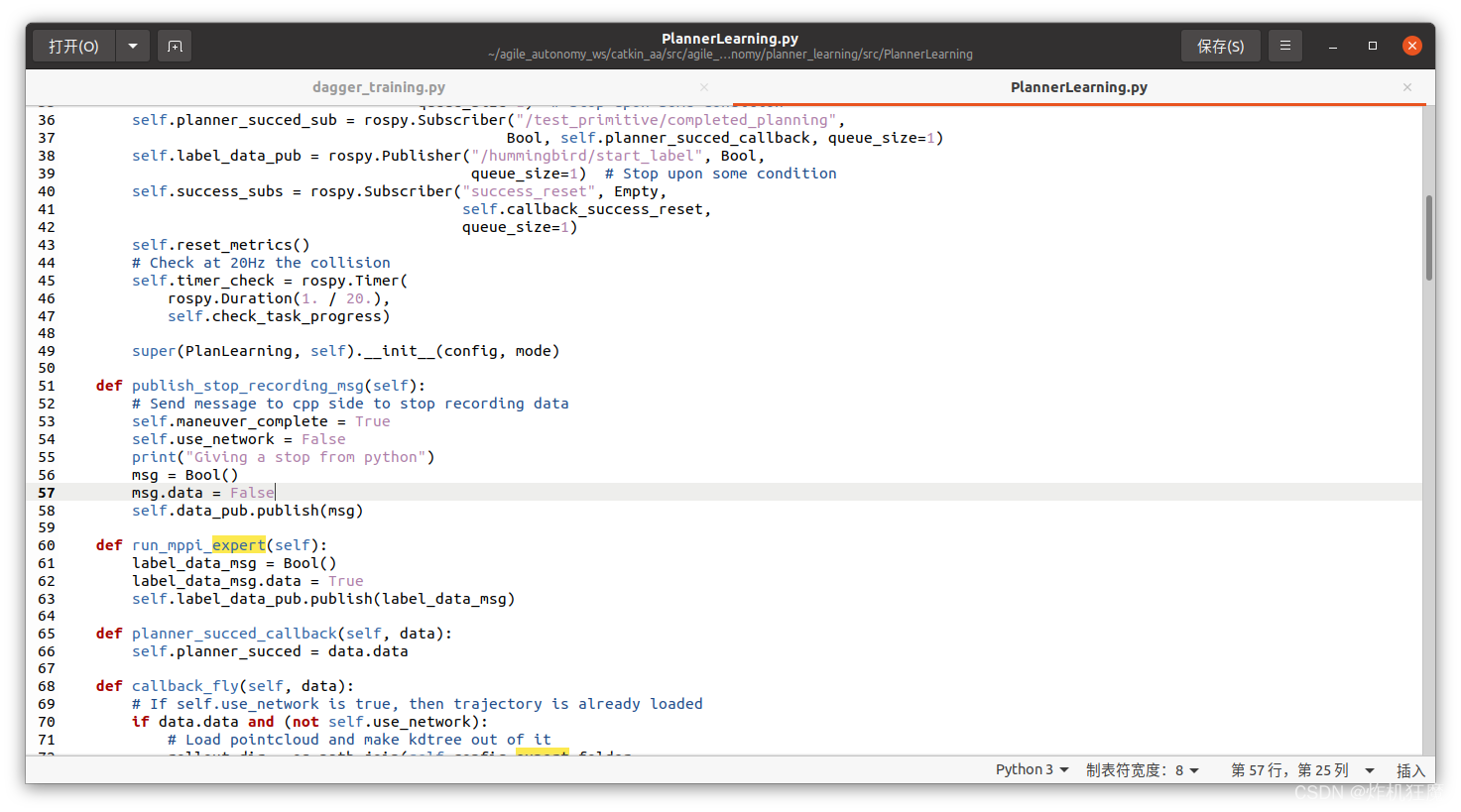The height and width of the screenshot is (812, 1461).
Task: Open the 制表符宽度: 8 tab width dropdown
Action: coord(1142,769)
